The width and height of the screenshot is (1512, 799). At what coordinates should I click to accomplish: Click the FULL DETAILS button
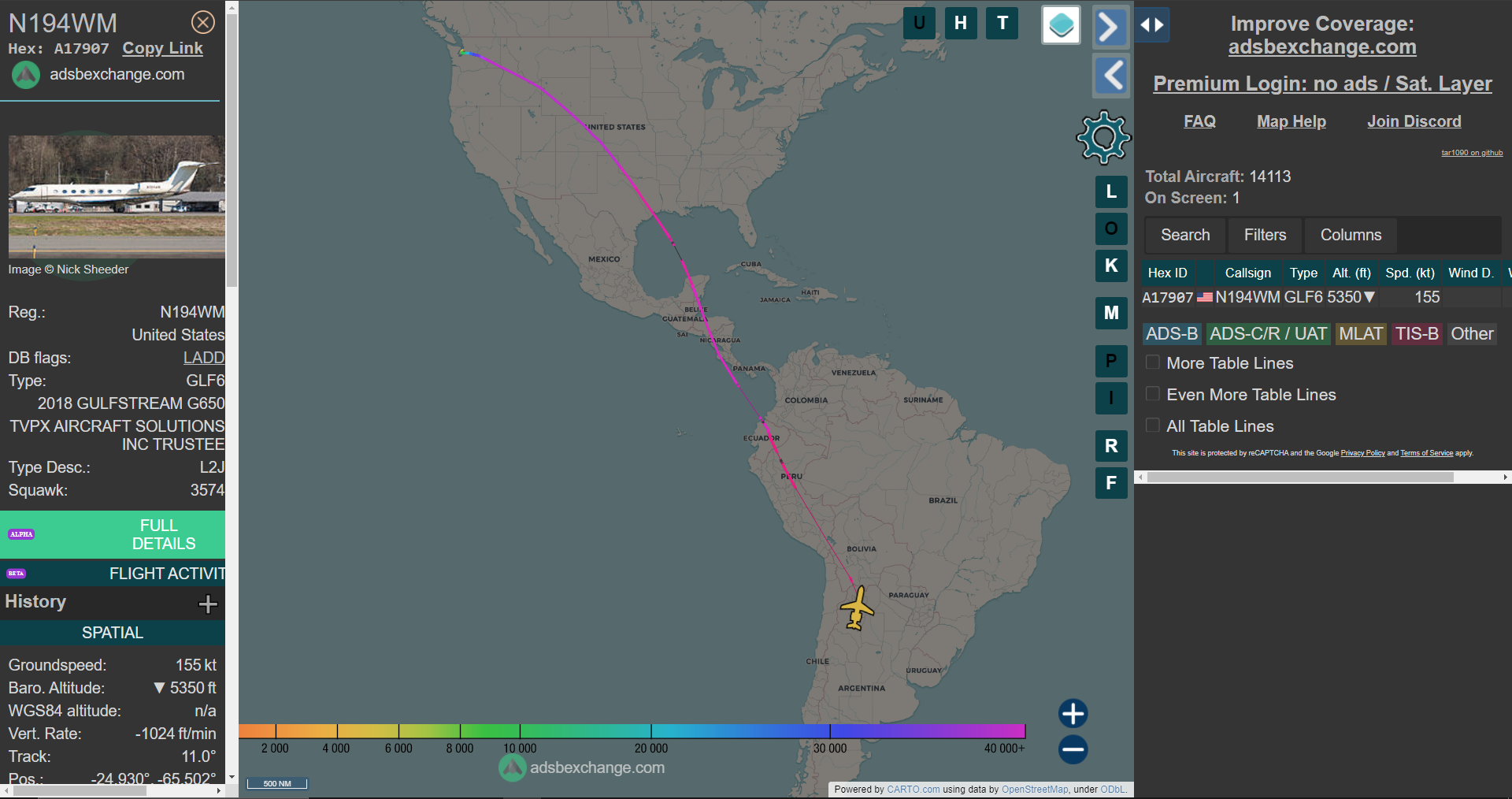[x=113, y=534]
